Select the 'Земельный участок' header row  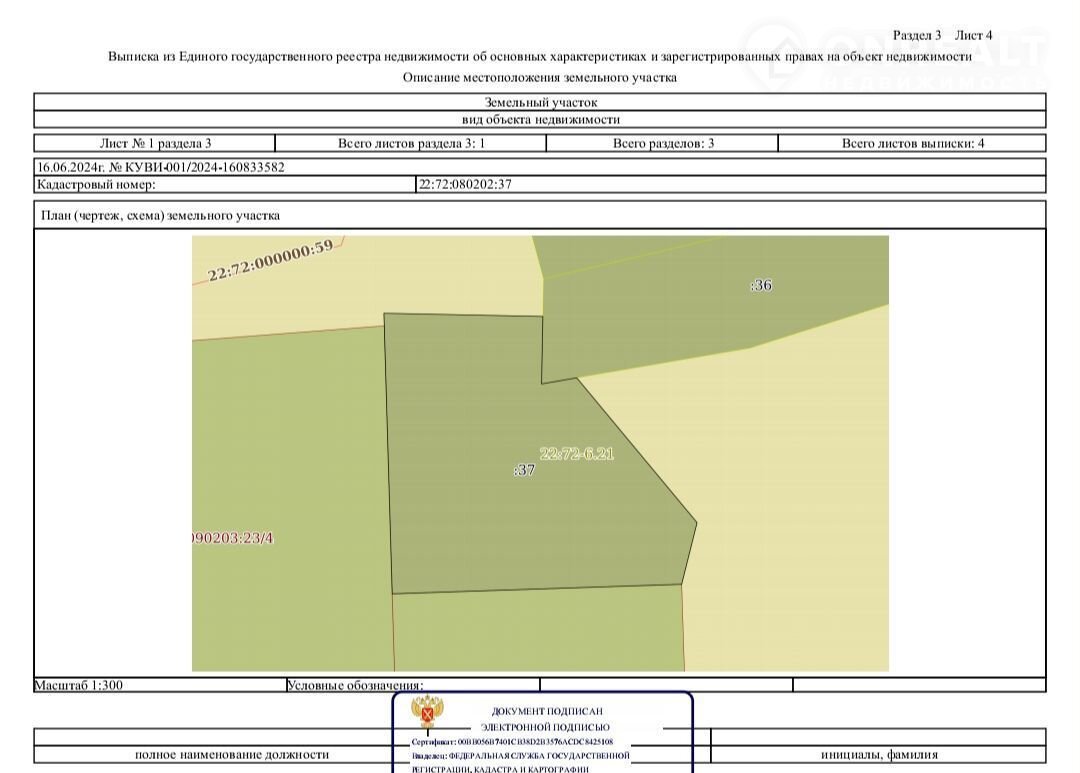(x=540, y=102)
